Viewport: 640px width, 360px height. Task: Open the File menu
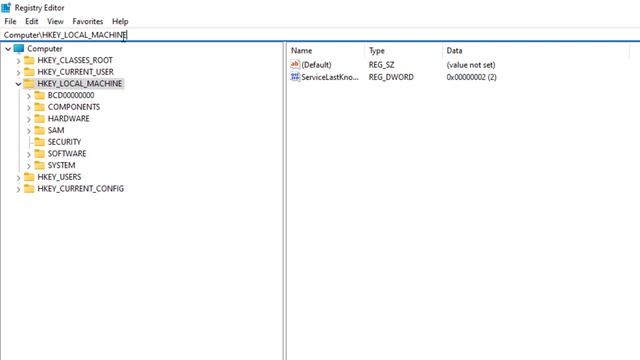(10, 21)
